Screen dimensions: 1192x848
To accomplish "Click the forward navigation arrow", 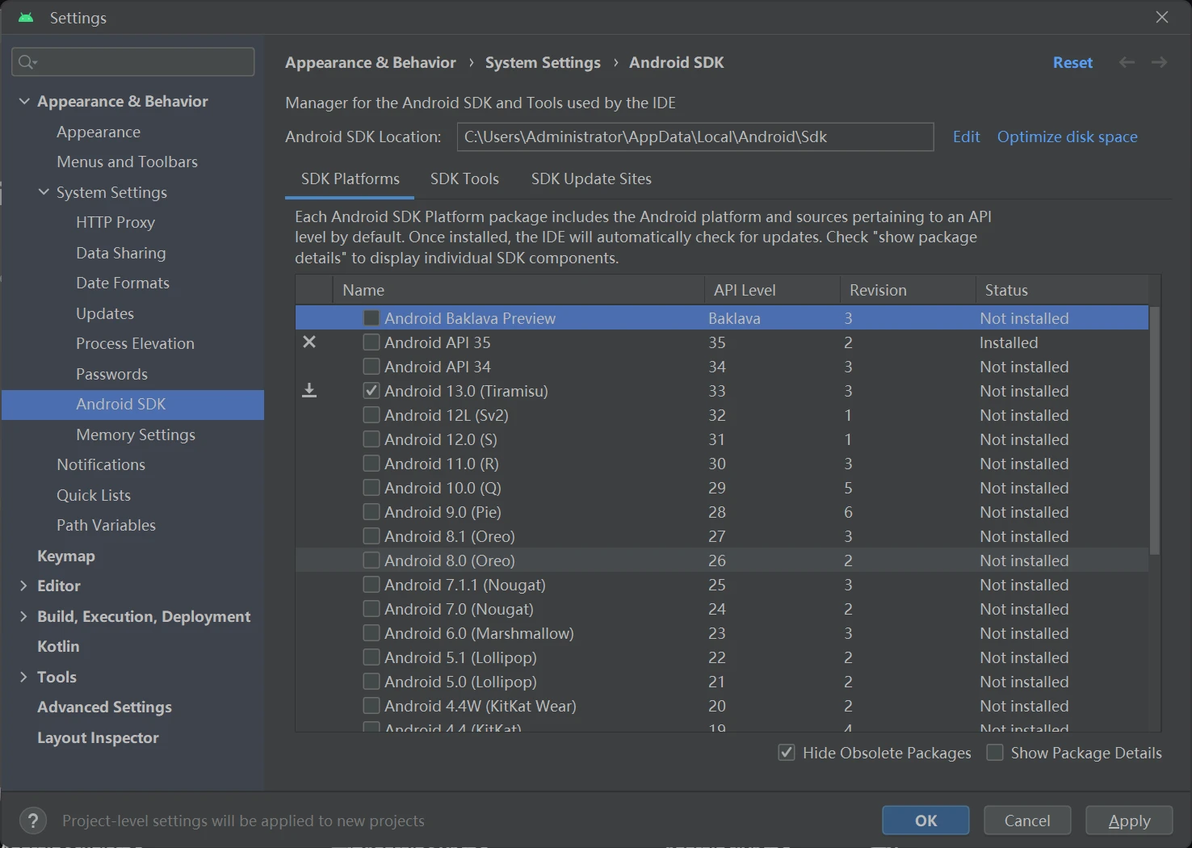I will [1159, 62].
